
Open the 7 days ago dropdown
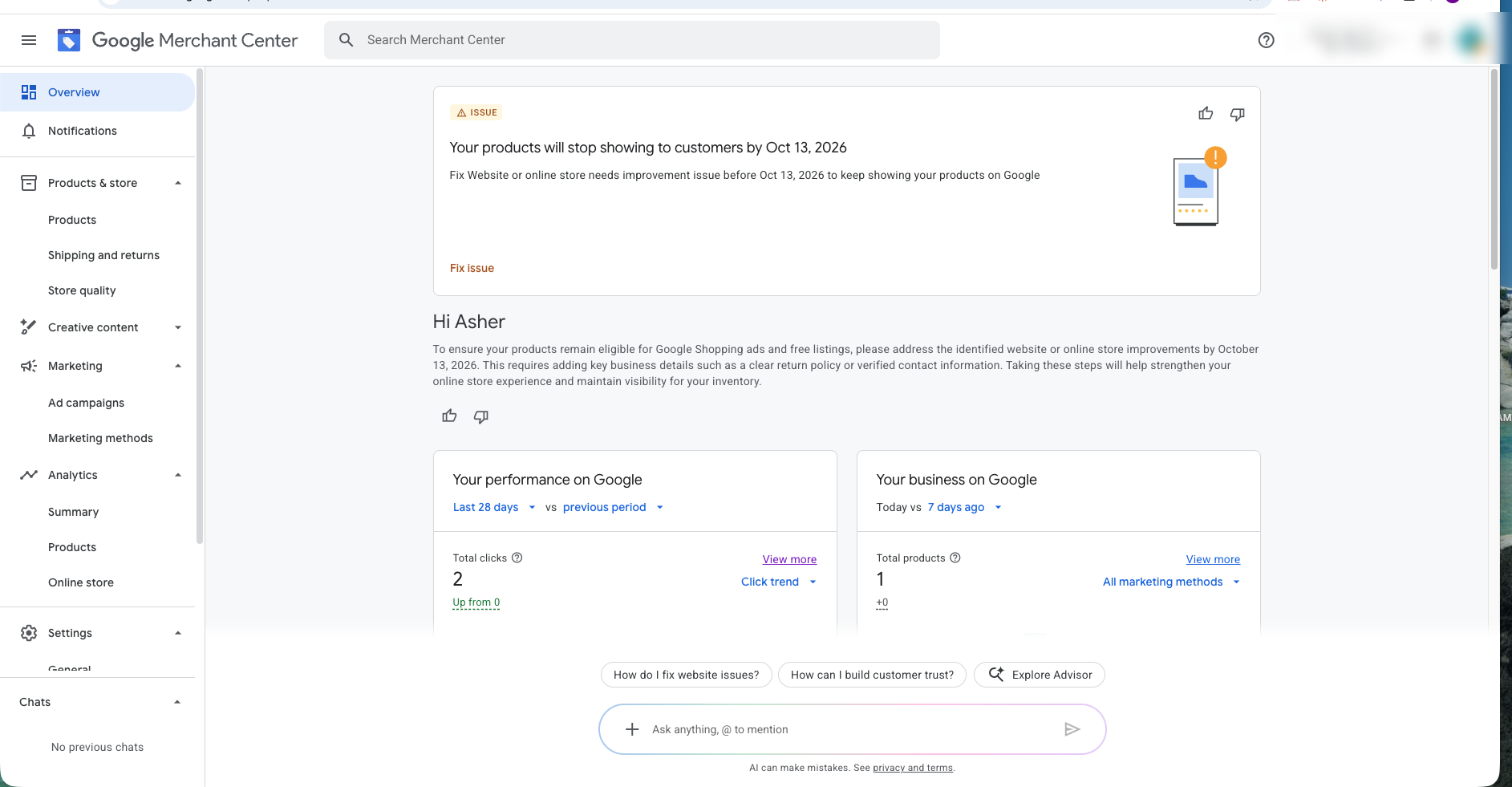click(965, 507)
